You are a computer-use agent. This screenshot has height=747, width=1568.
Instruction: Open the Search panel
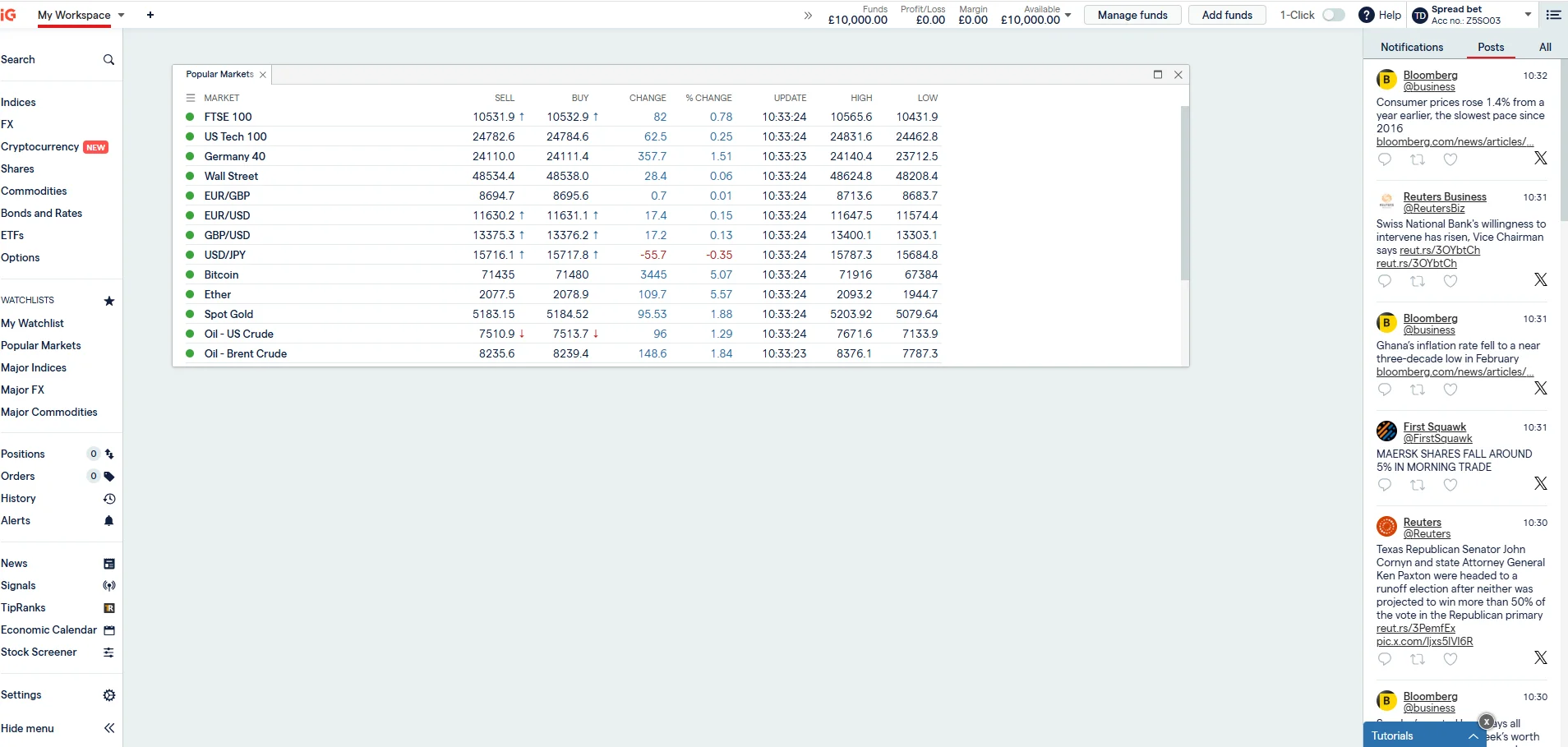tap(108, 59)
